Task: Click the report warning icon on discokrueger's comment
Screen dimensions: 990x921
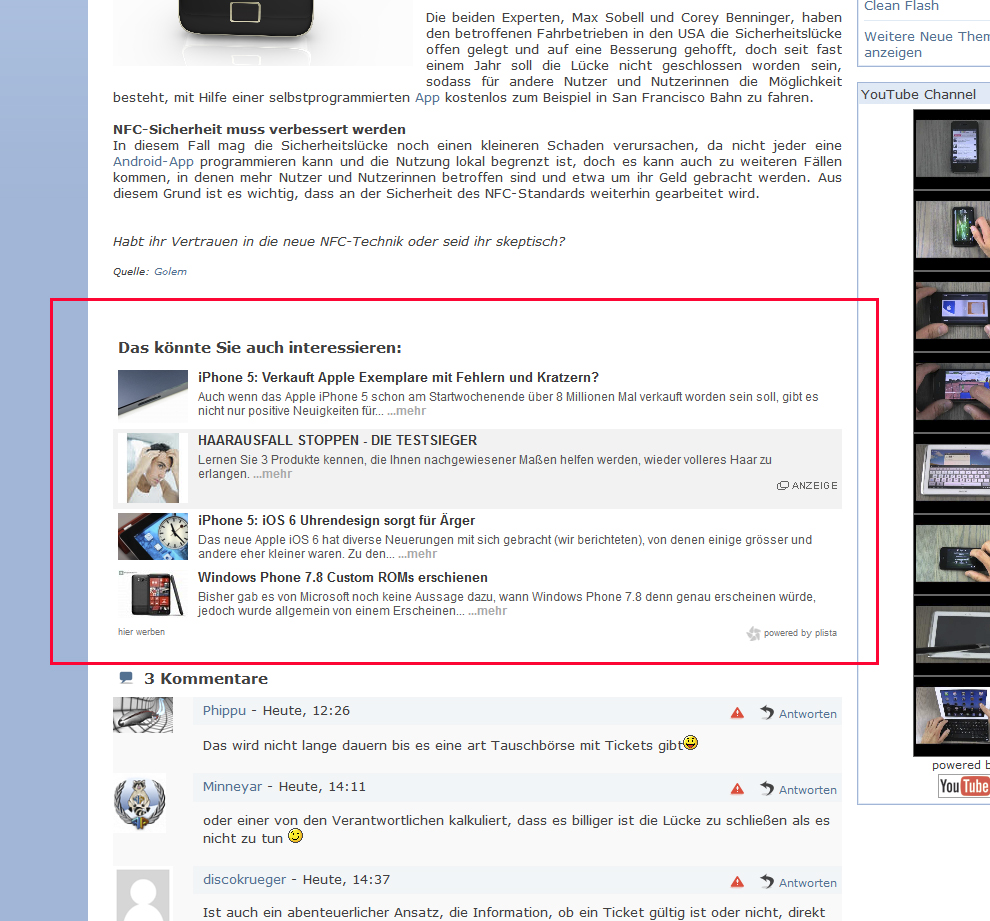Action: (737, 882)
